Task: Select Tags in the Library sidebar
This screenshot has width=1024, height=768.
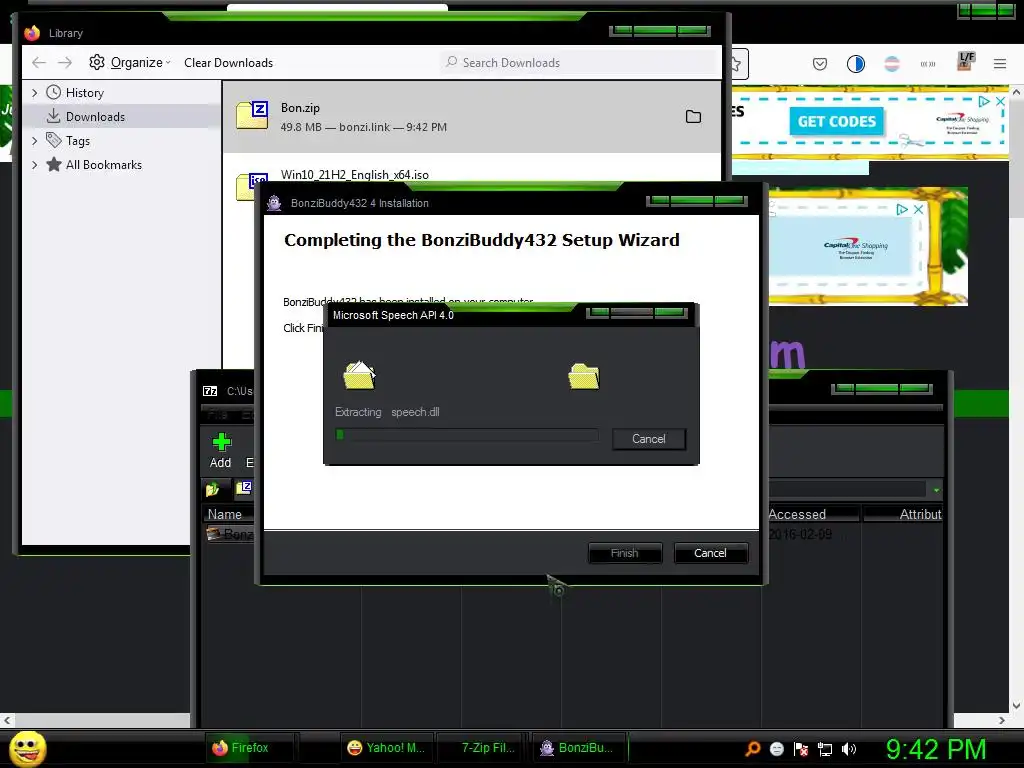Action: [78, 140]
